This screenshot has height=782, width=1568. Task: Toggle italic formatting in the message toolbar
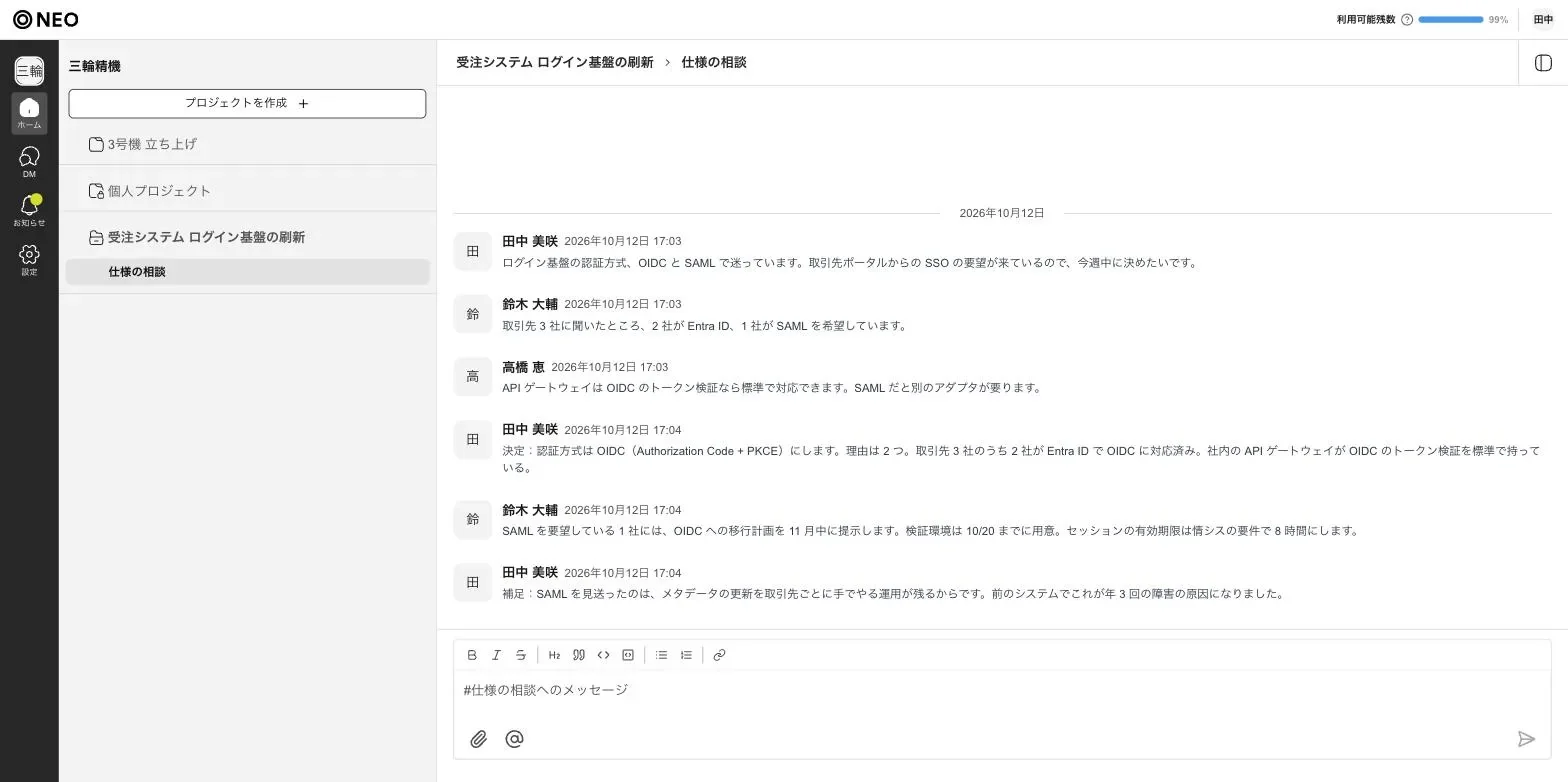[x=496, y=655]
